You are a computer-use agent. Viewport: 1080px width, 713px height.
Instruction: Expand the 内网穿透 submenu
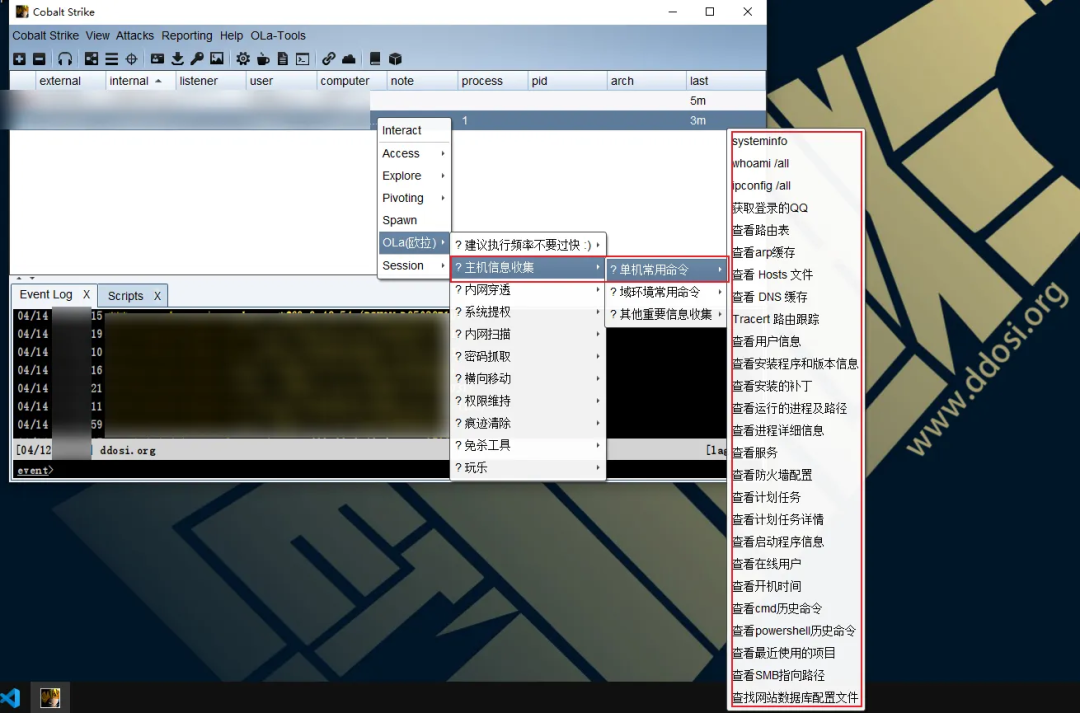[528, 290]
